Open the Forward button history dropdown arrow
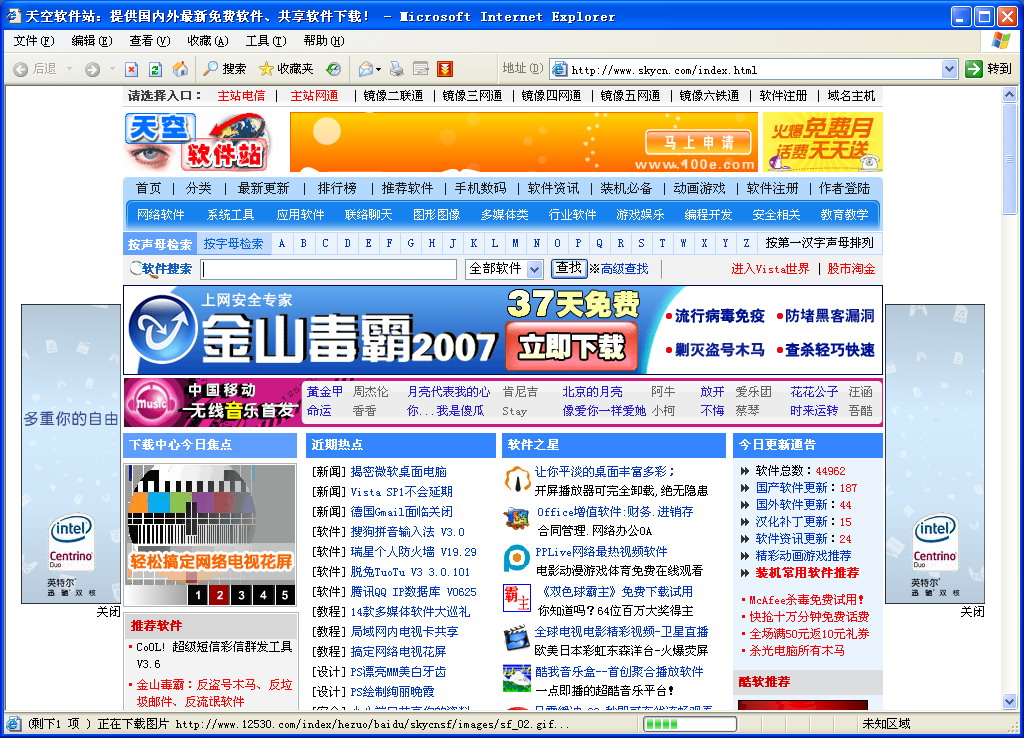The width and height of the screenshot is (1024, 738). click(112, 69)
